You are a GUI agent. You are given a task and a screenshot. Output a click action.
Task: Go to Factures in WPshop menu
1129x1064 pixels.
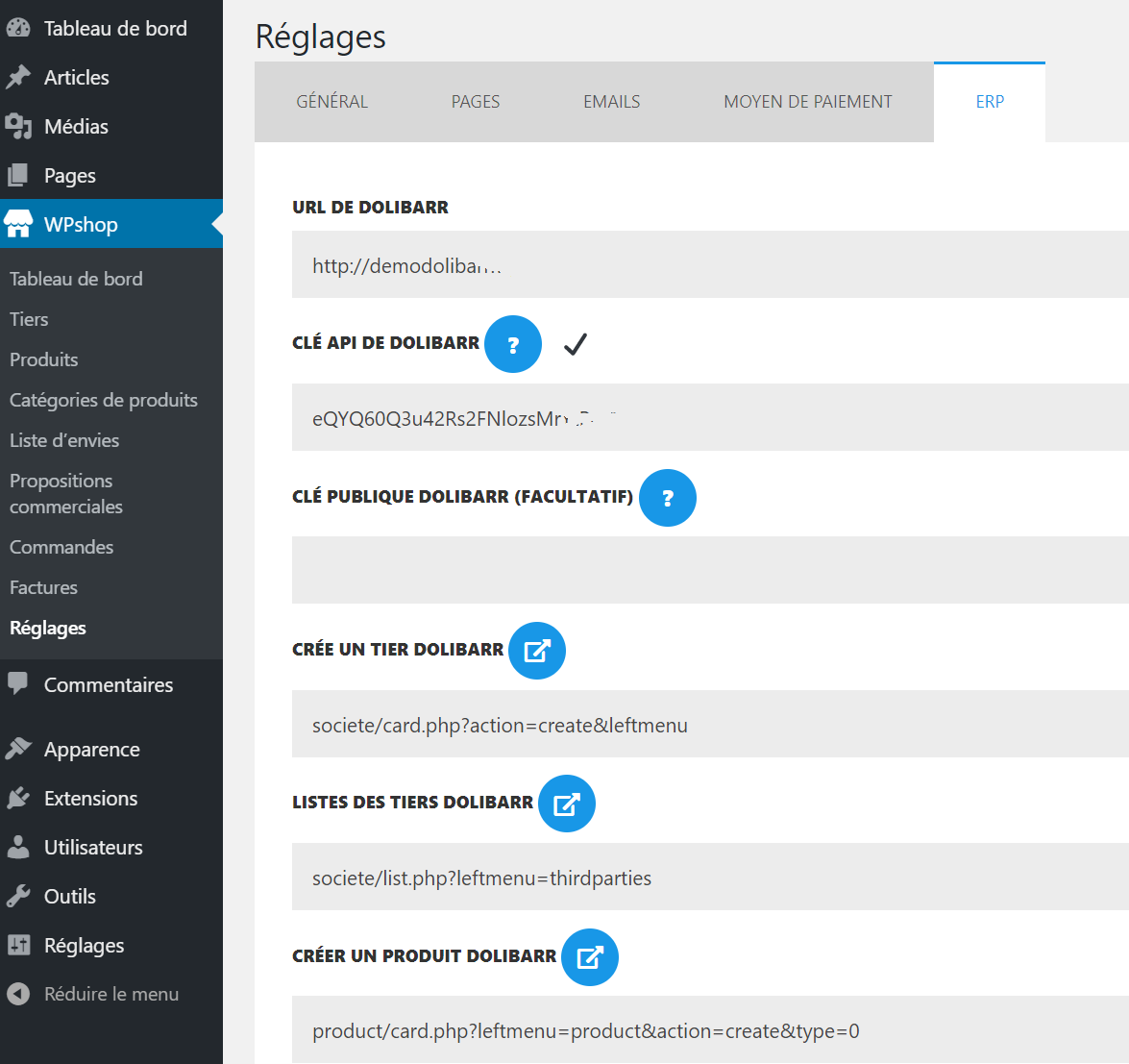tap(43, 587)
